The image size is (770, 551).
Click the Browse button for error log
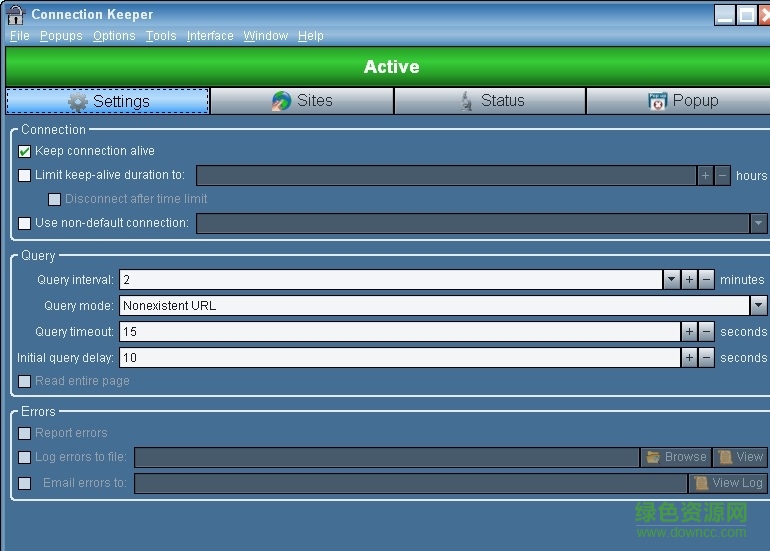(x=676, y=457)
